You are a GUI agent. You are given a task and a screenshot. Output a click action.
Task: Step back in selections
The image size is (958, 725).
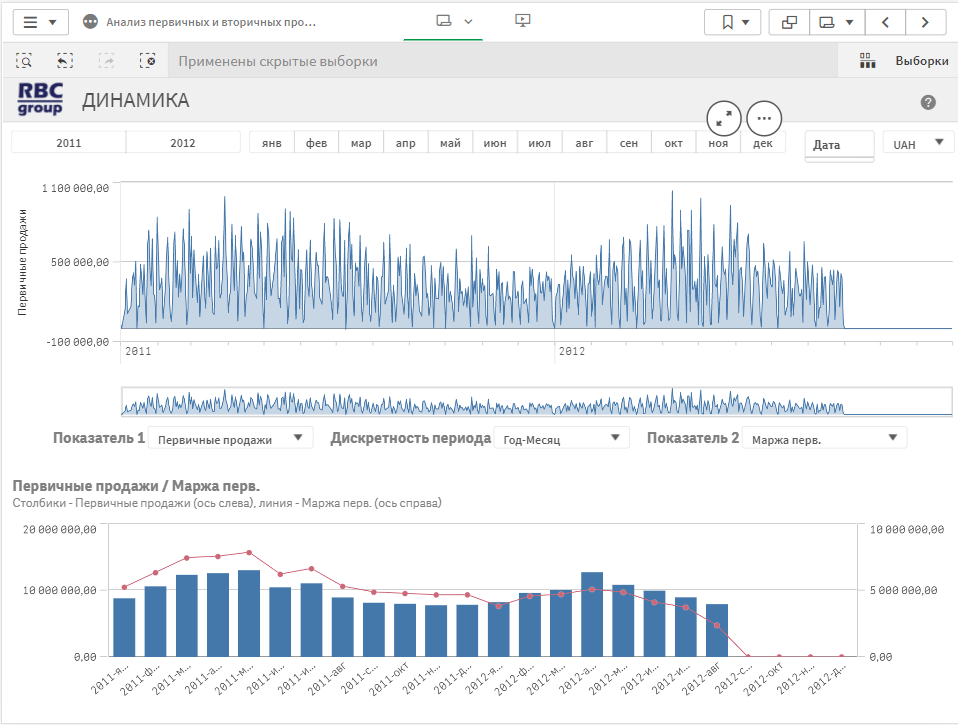click(x=65, y=61)
